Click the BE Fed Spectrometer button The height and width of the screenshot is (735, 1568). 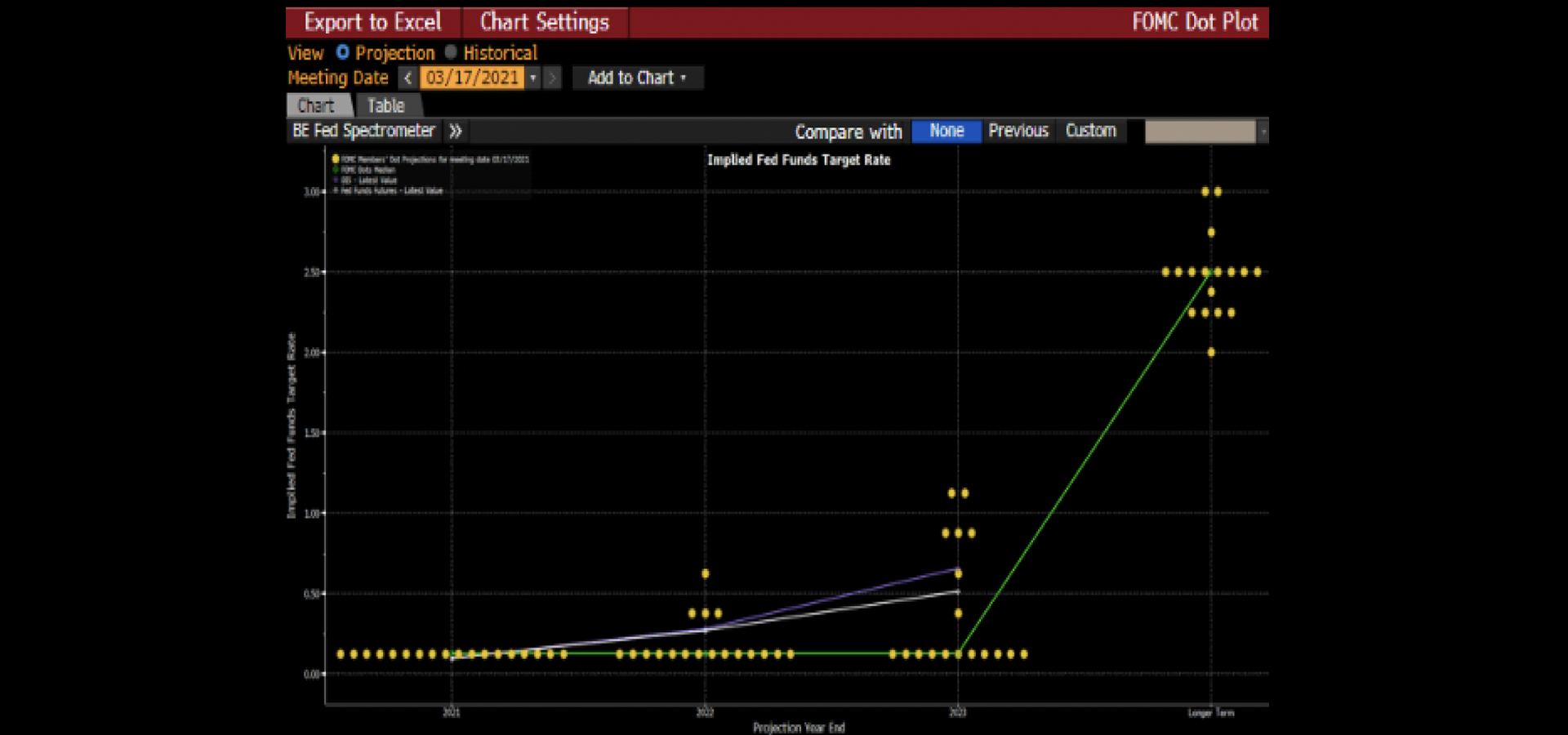point(363,131)
